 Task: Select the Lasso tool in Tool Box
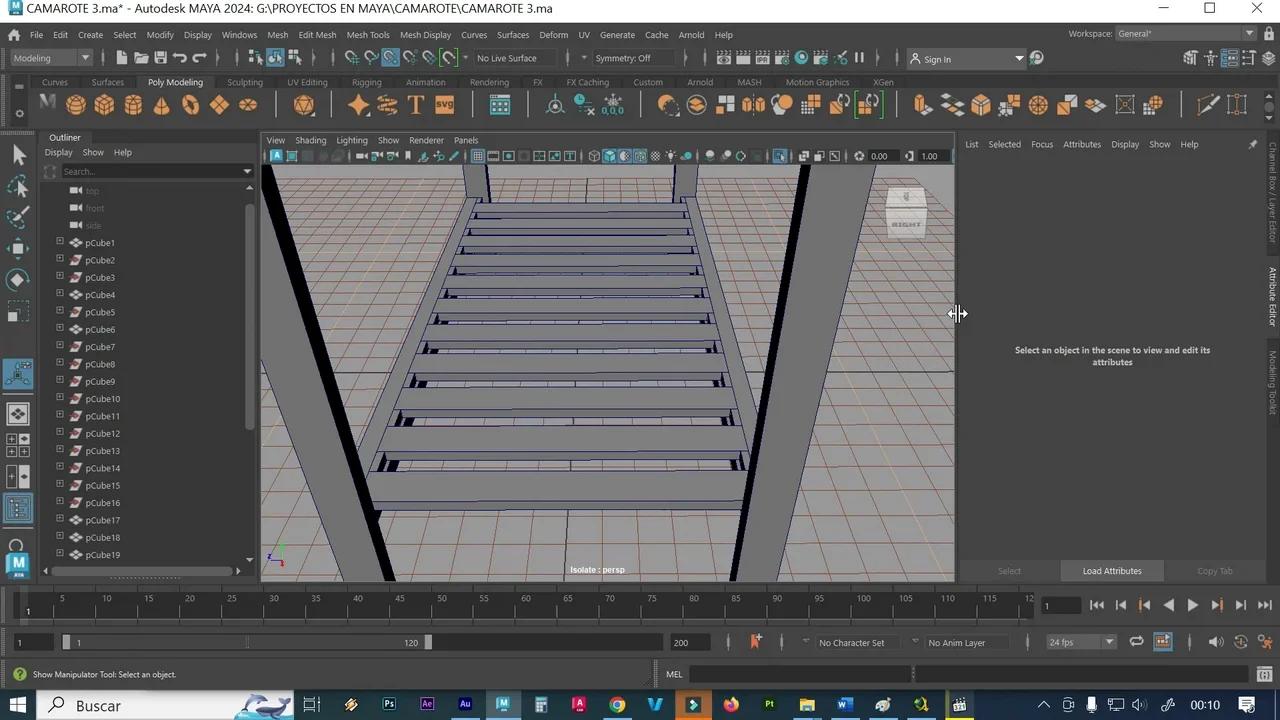click(x=18, y=186)
